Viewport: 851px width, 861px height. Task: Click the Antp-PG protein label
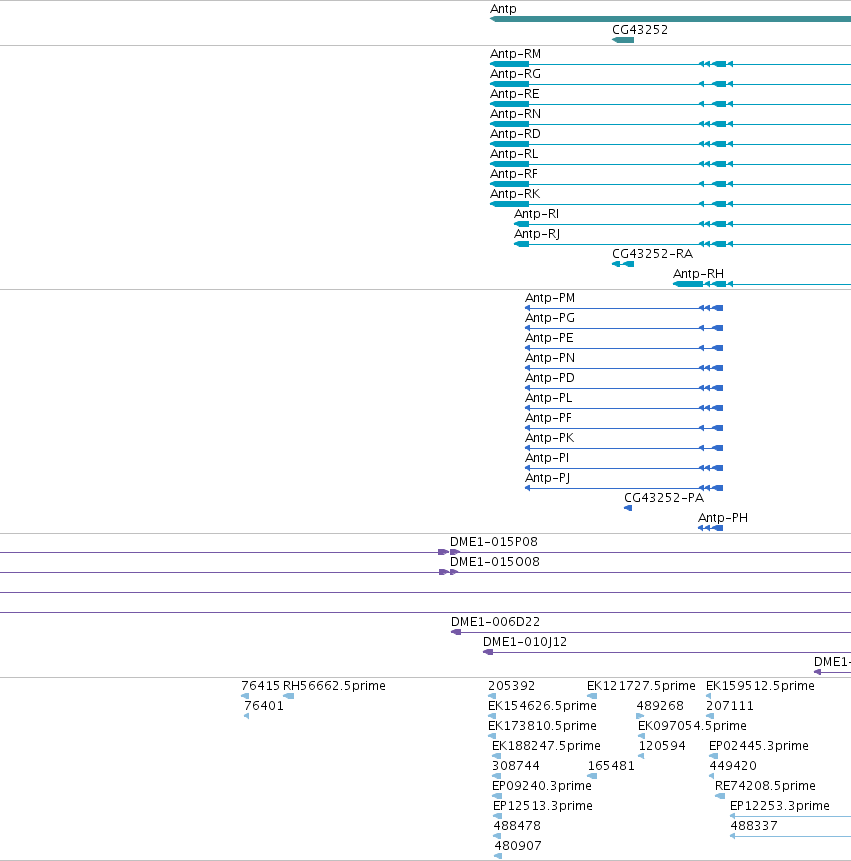(x=550, y=318)
